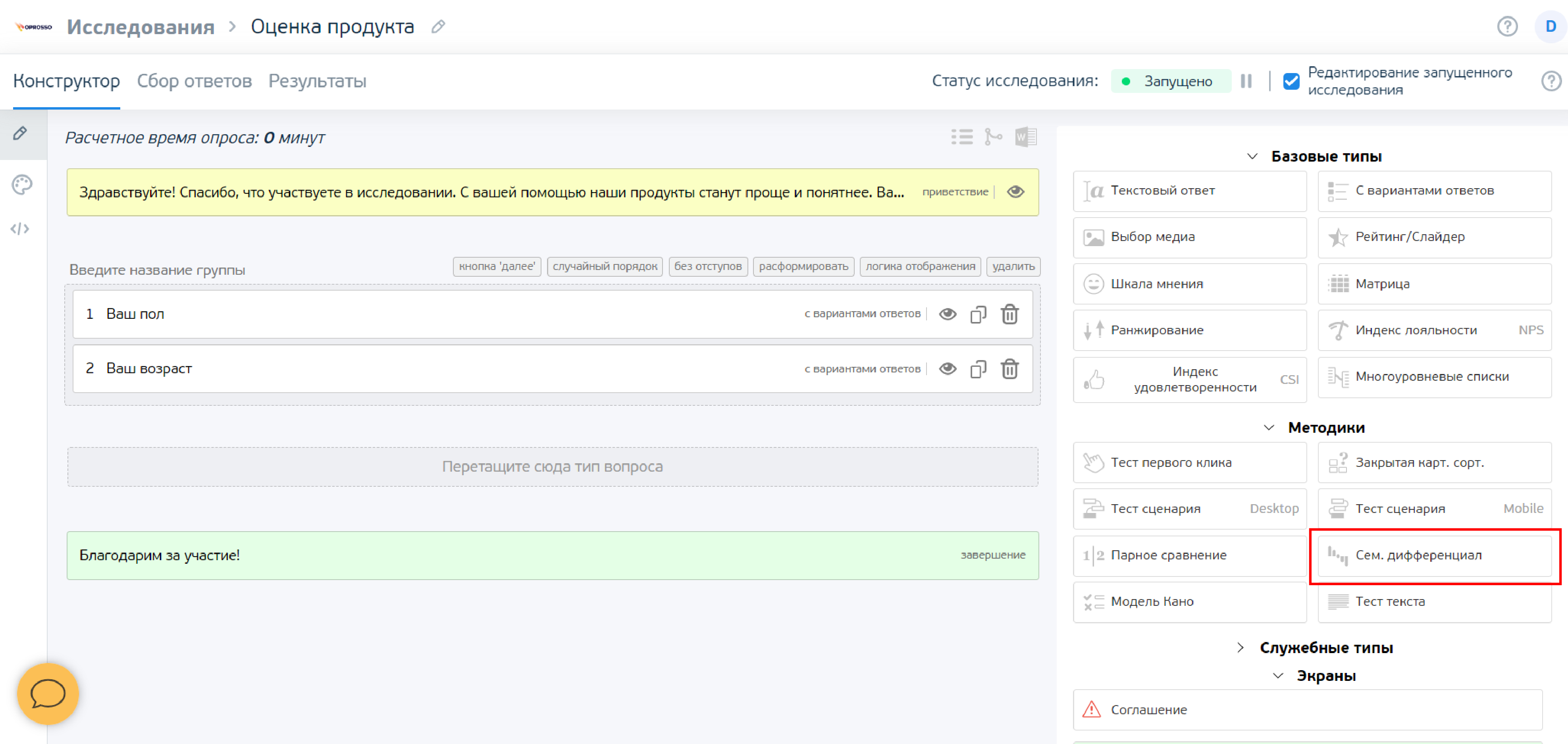Screen dimensions: 1568x744
Task: Go to 'Исследования' breadcrumb
Action: (141, 27)
